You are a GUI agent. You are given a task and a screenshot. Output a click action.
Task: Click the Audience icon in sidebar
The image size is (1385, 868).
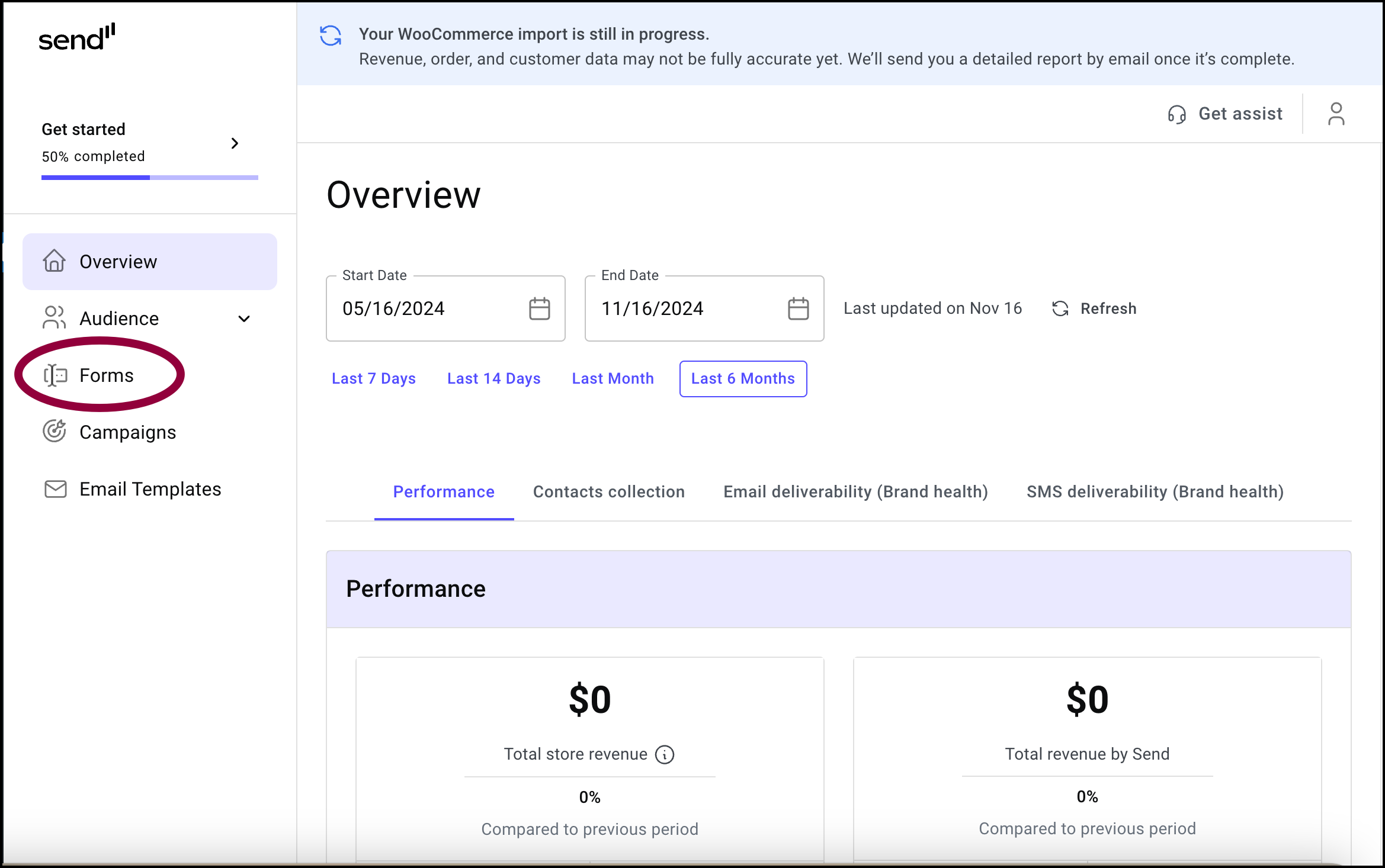(x=54, y=318)
